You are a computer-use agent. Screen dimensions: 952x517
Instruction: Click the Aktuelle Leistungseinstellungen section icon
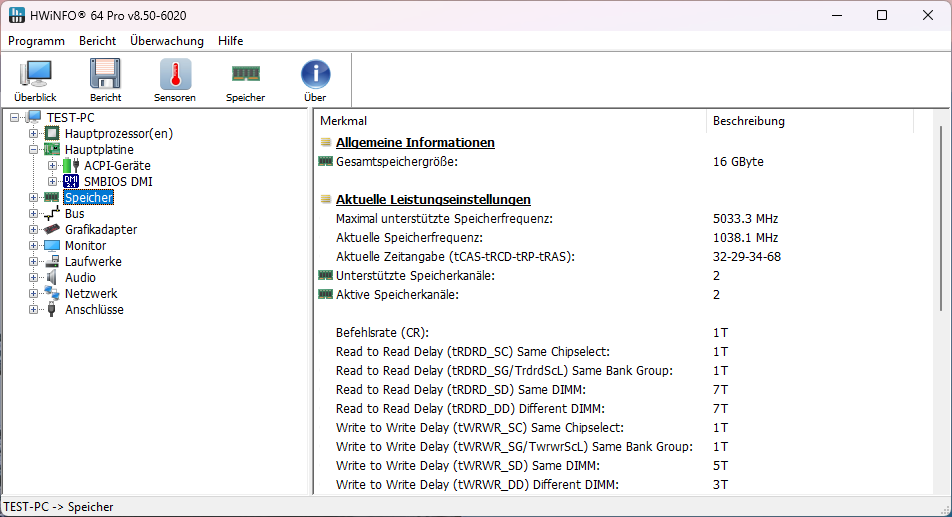pyautogui.click(x=325, y=200)
